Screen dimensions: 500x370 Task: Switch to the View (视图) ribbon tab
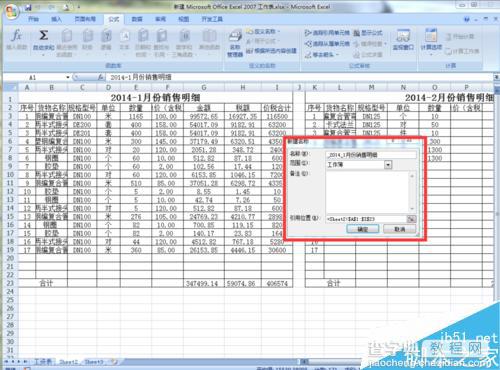click(x=183, y=19)
